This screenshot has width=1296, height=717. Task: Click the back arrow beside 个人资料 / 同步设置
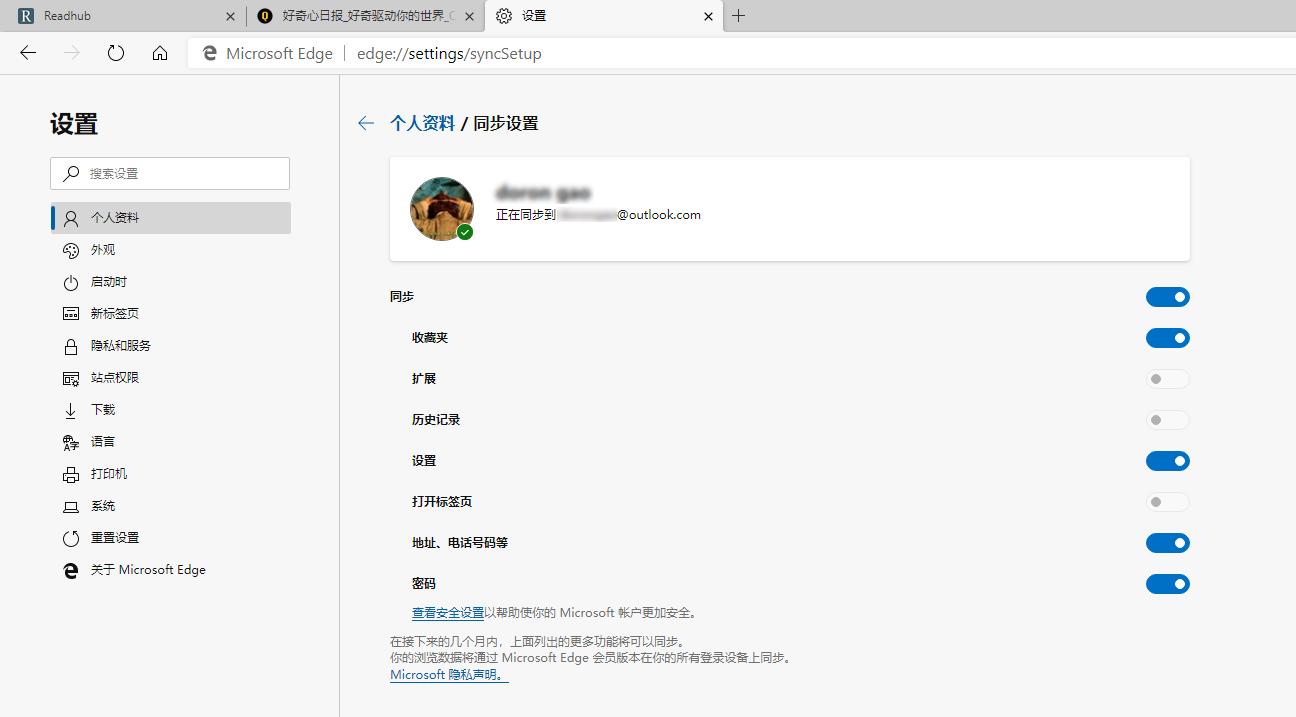(365, 123)
